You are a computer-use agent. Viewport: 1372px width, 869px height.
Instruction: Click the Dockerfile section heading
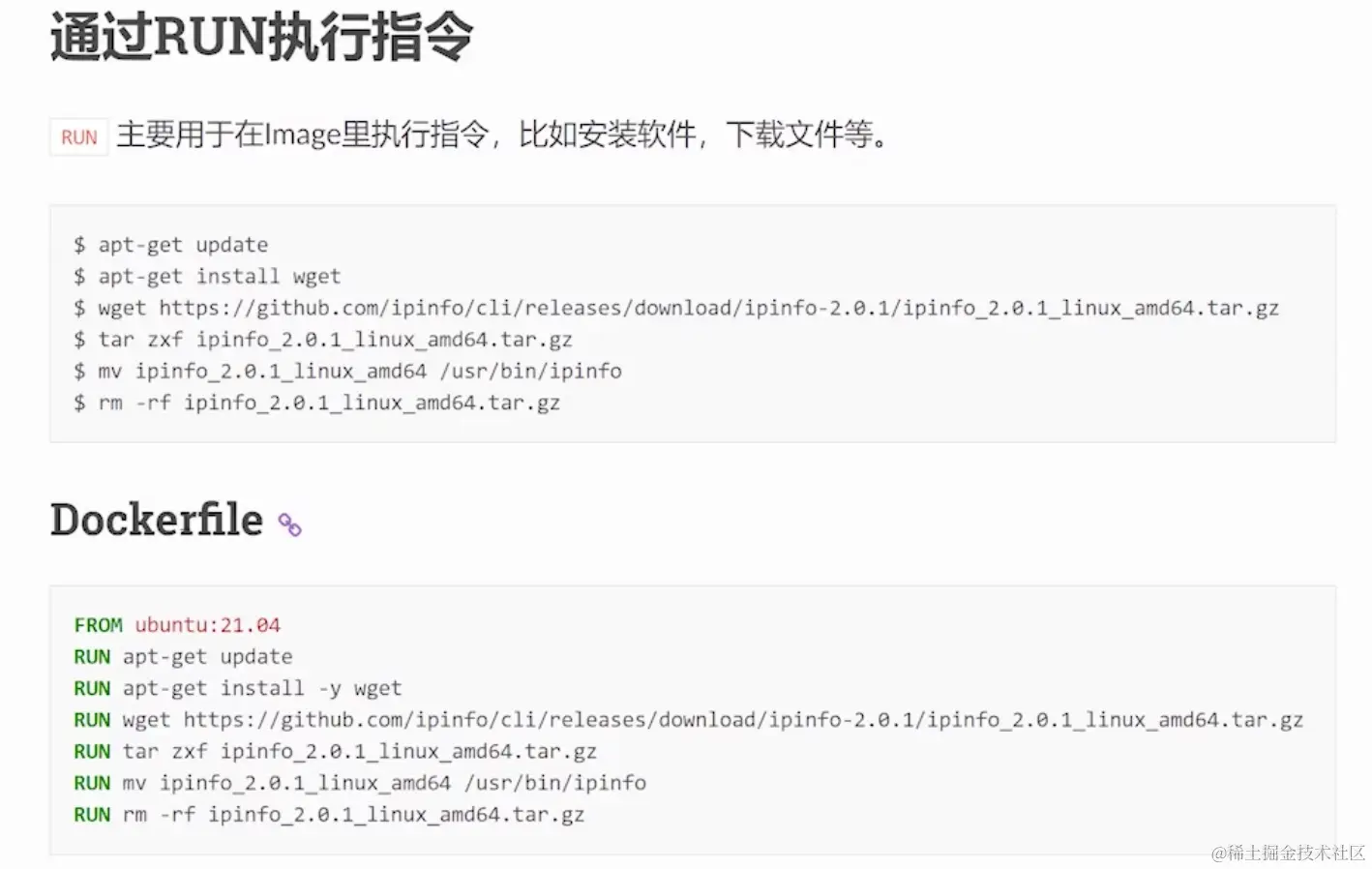(157, 520)
